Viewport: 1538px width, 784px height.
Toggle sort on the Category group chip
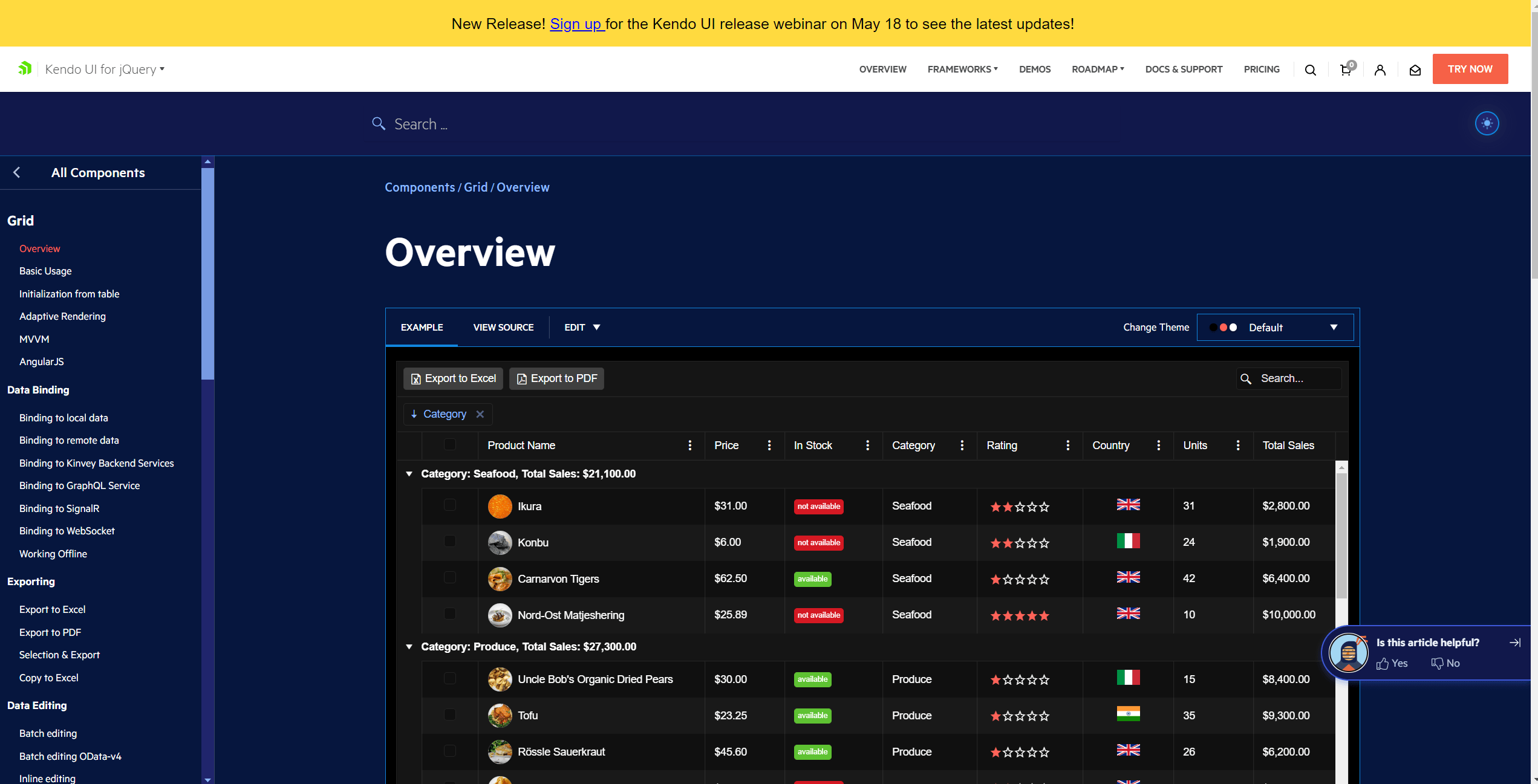(x=438, y=414)
